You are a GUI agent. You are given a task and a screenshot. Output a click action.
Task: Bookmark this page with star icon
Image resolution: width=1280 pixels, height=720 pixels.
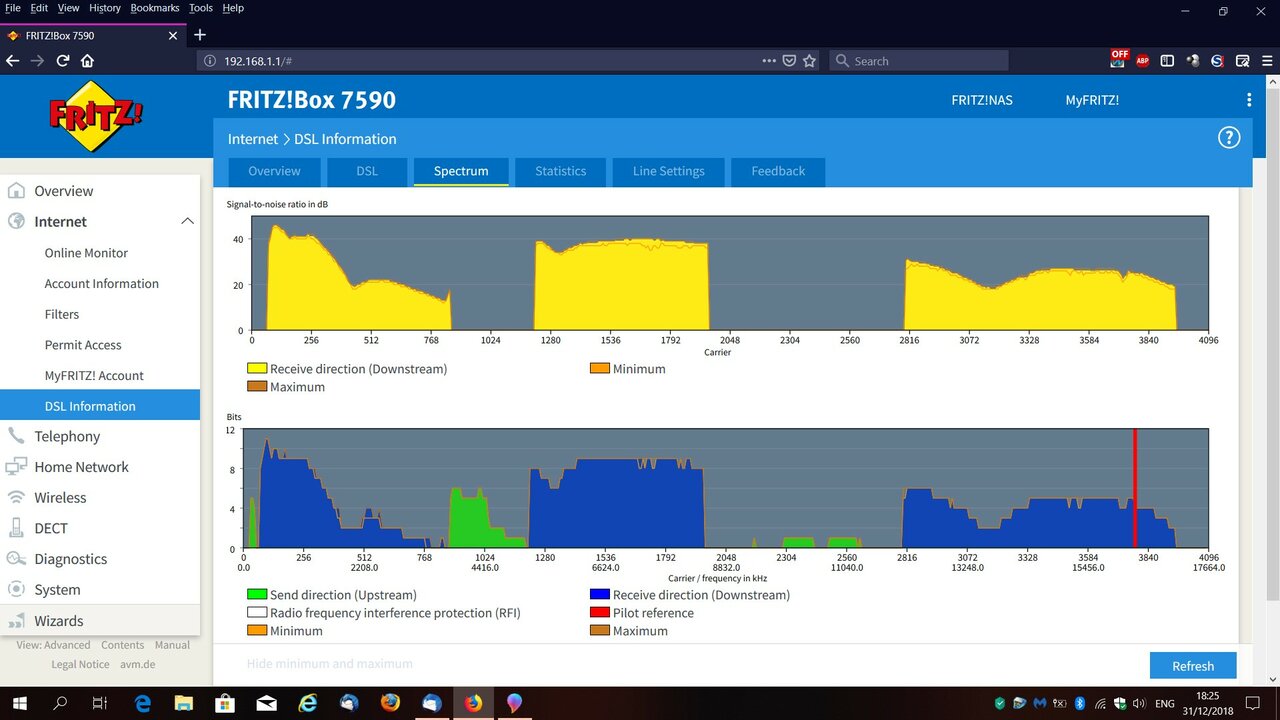coord(809,61)
